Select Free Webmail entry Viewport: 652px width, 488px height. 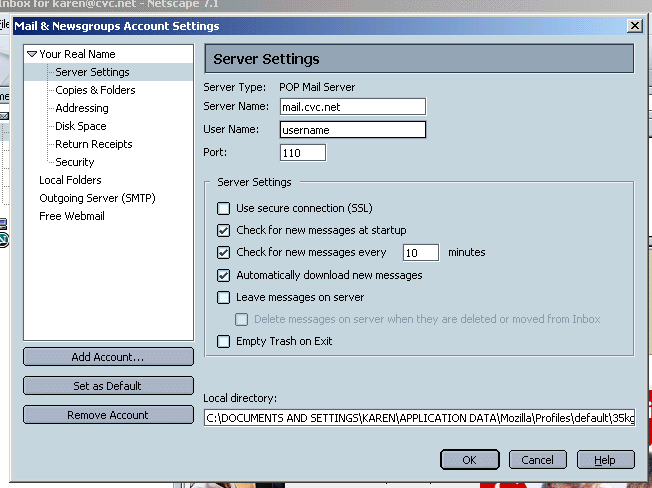72,216
